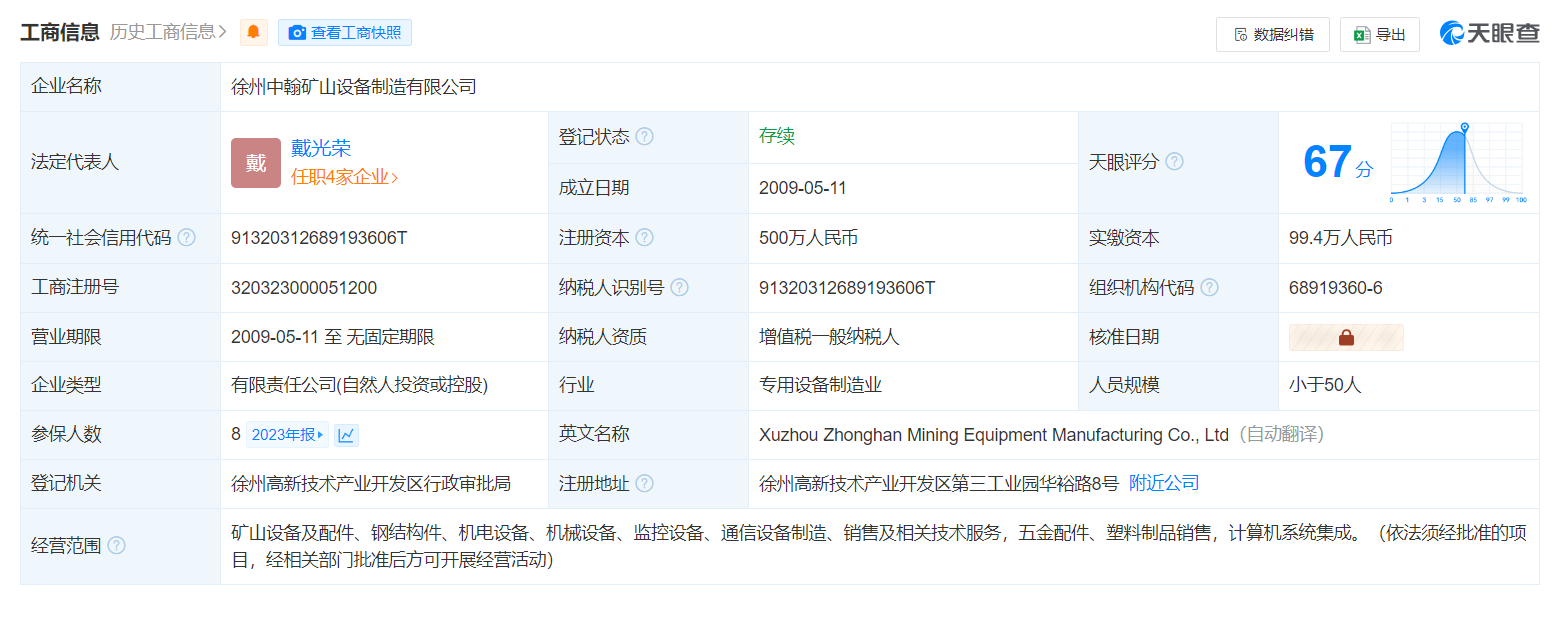Click industry value 专用设备制造业
The width and height of the screenshot is (1555, 629).
click(x=820, y=385)
